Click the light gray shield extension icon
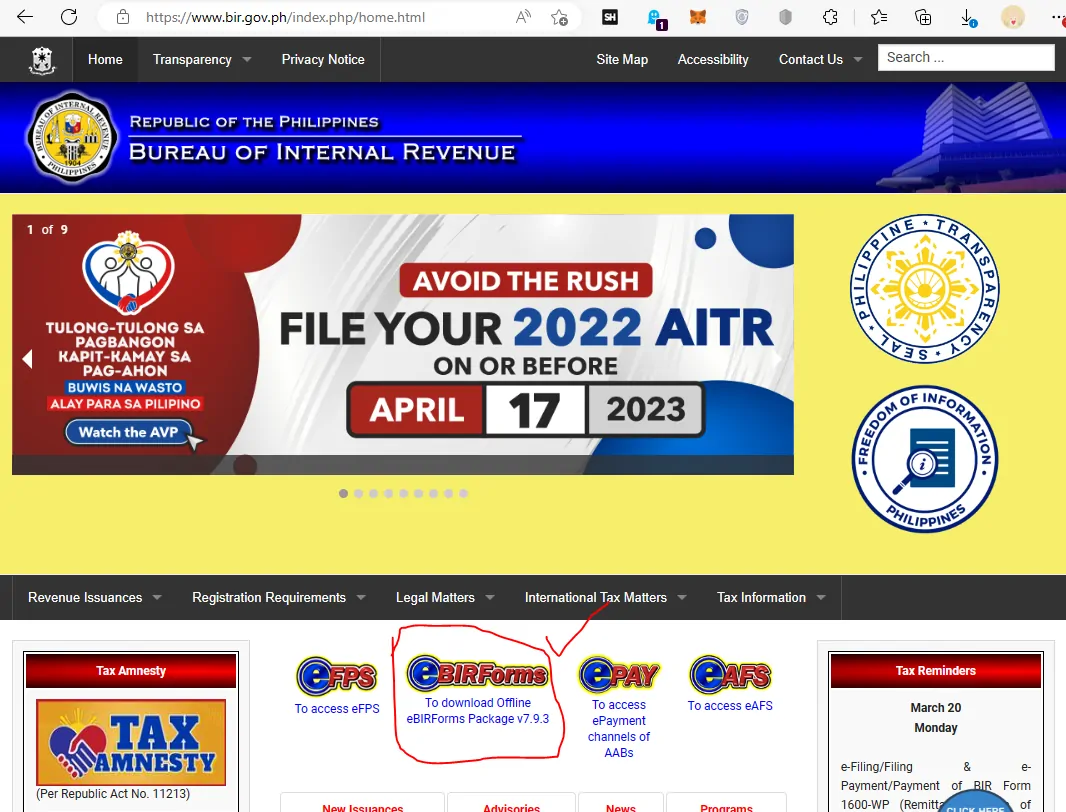Viewport: 1066px width, 812px height. point(742,17)
